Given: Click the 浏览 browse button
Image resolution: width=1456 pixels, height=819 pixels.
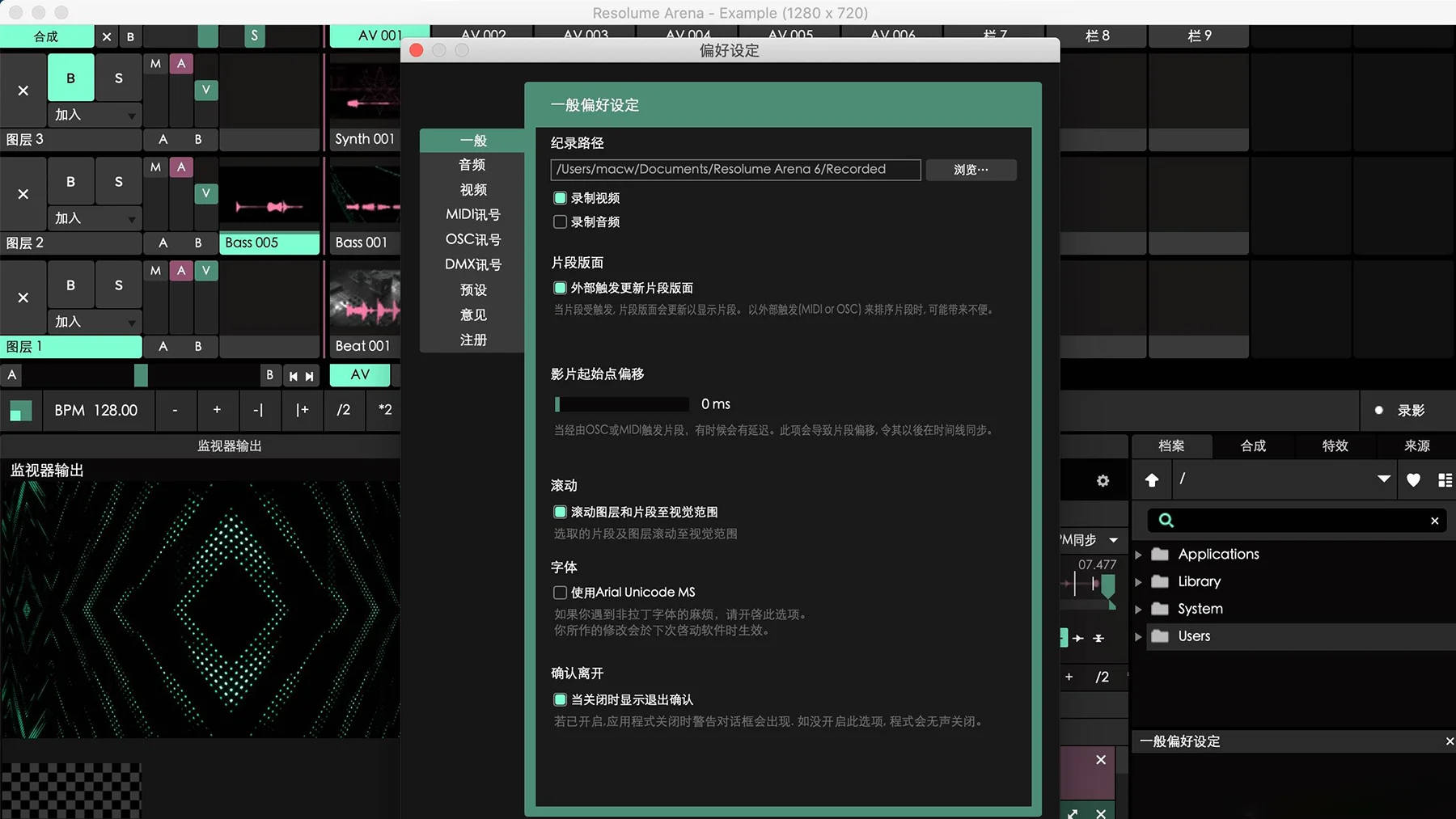Looking at the screenshot, I should point(971,170).
